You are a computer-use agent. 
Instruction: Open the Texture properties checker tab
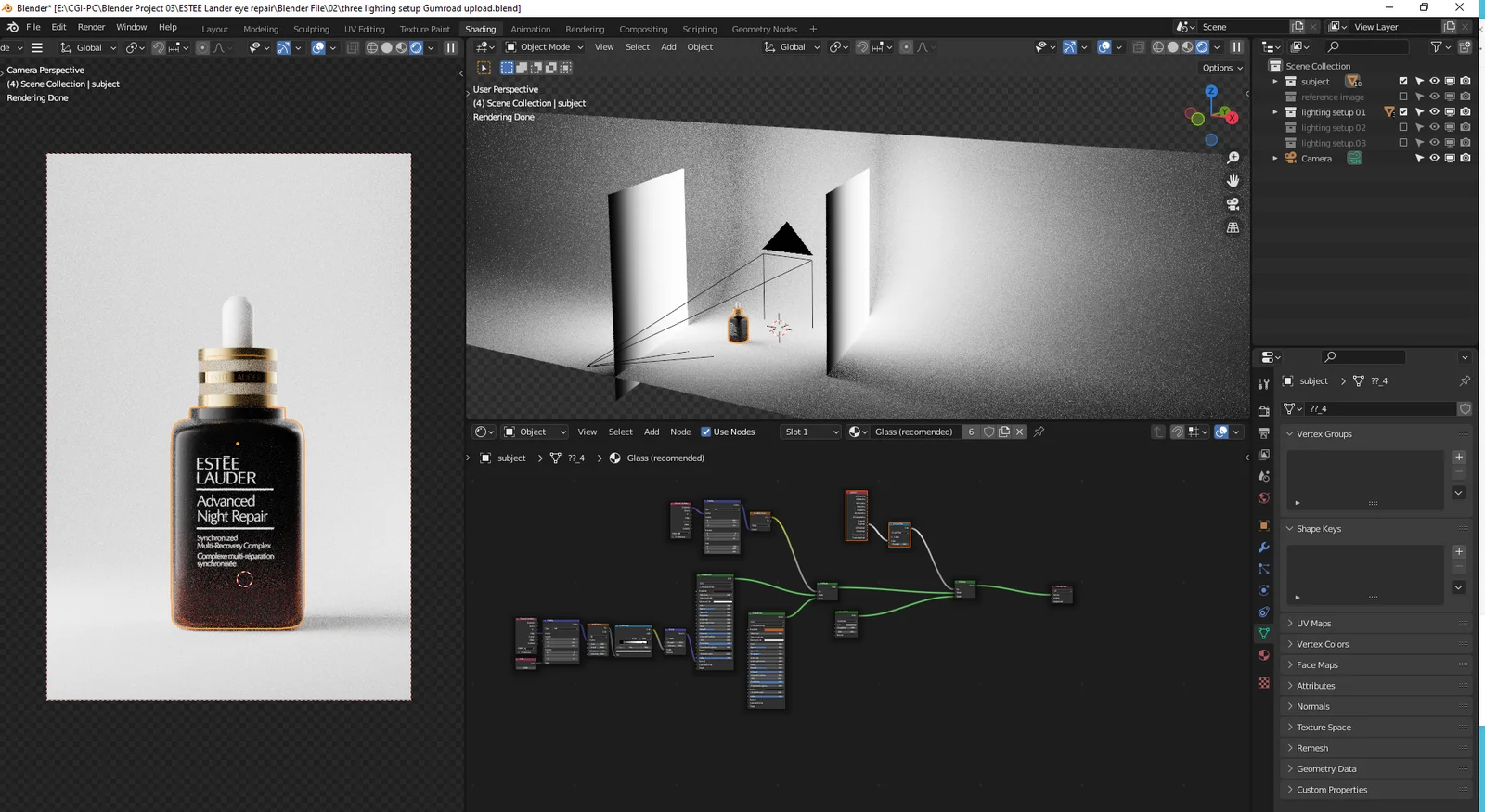1263,683
